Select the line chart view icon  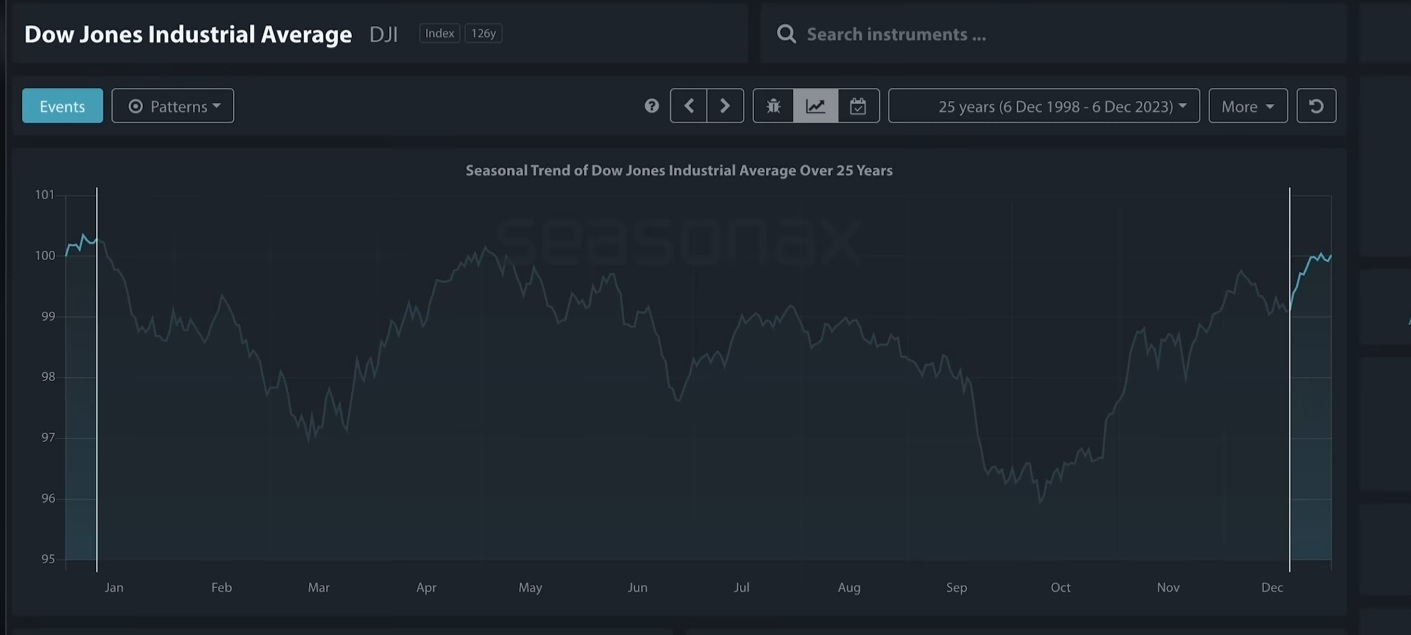[816, 106]
